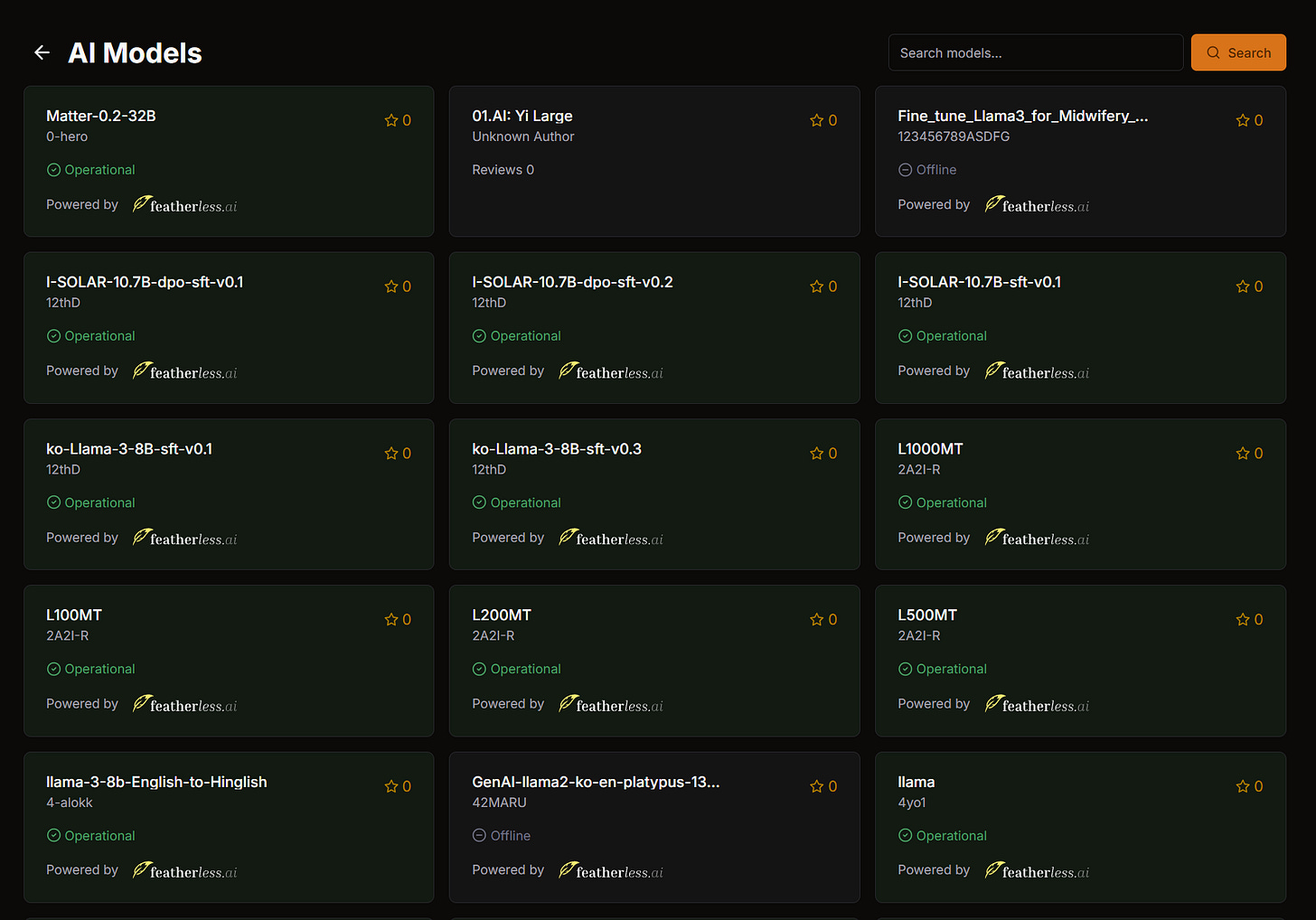Click the Operational checkmark icon on L100MT card
1316x920 pixels.
point(53,669)
